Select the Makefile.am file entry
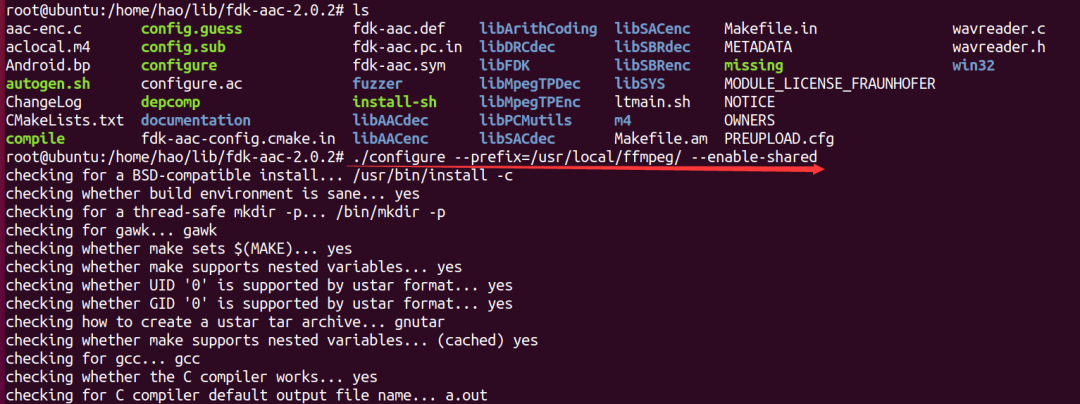 click(660, 138)
